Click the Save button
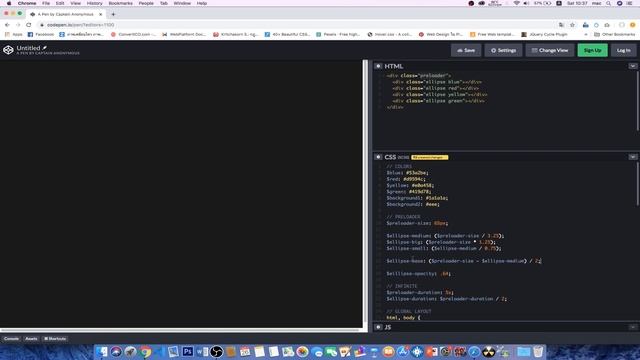Viewport: 640px width, 360px height. [x=466, y=50]
